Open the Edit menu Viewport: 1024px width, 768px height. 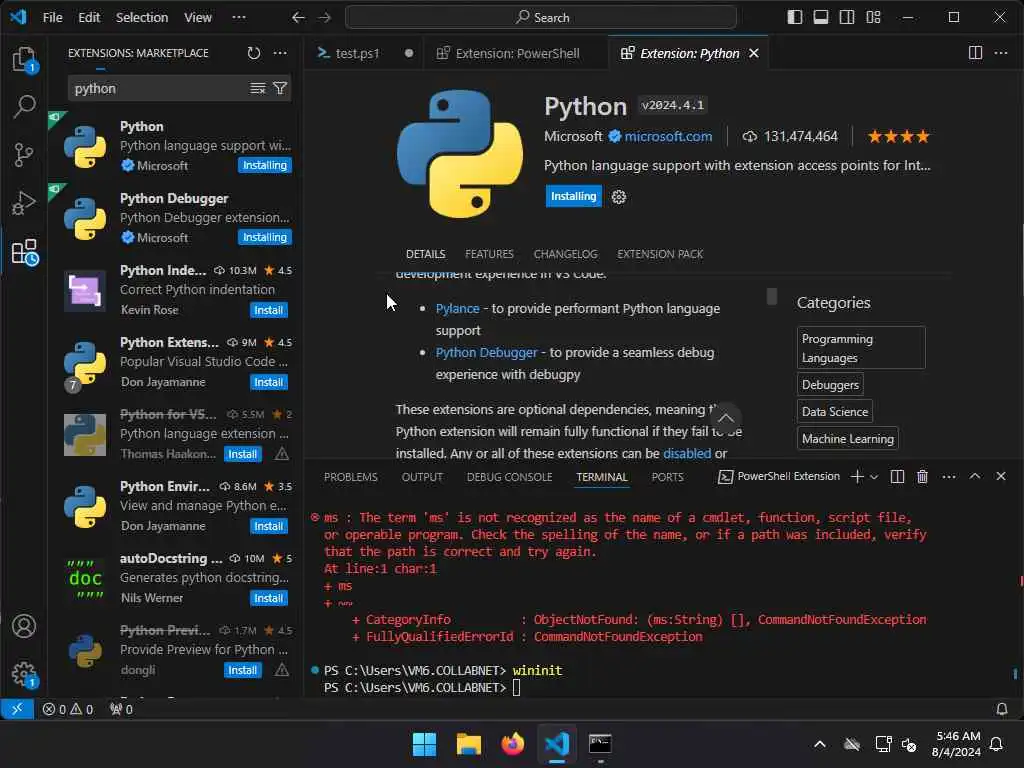click(x=89, y=18)
